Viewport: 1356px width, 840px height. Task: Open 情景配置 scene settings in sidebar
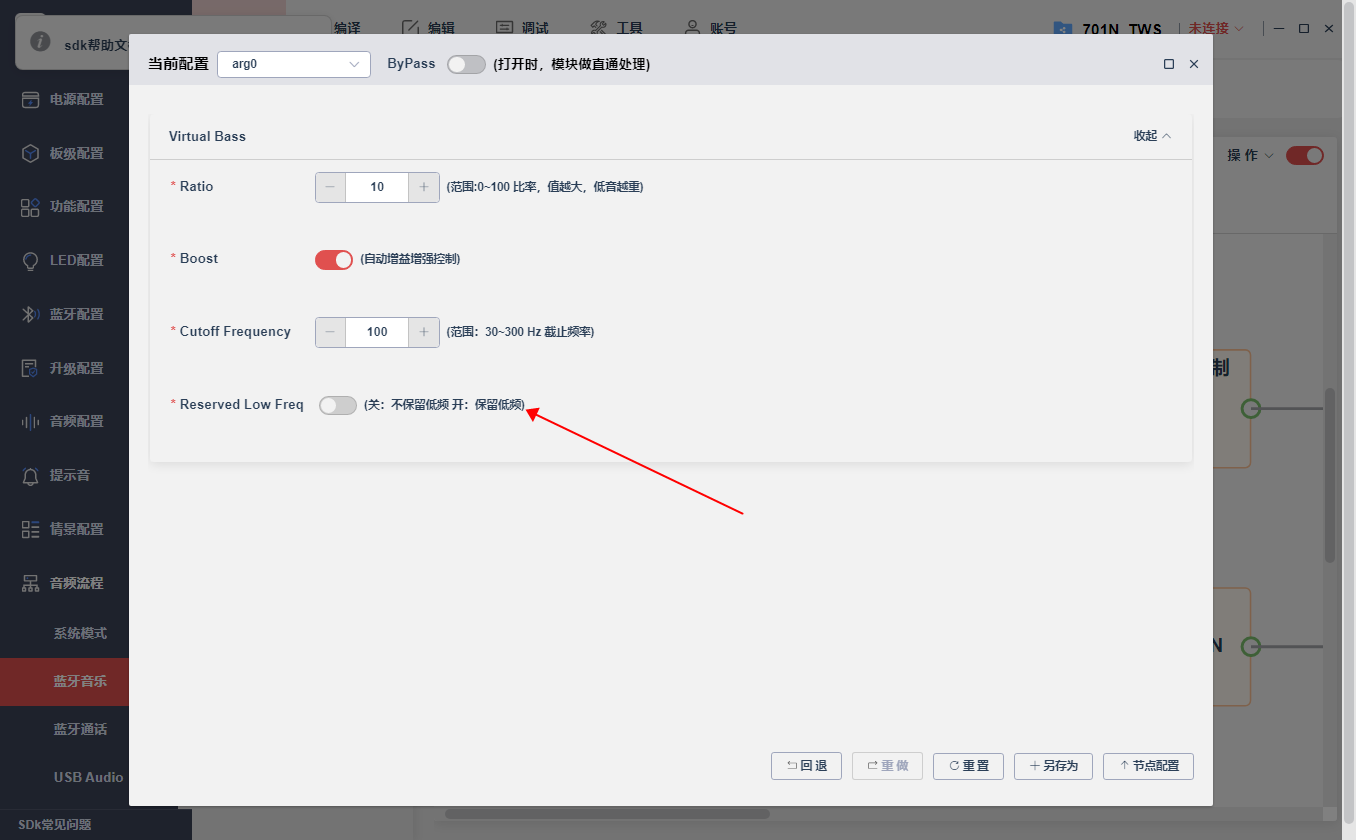coord(64,530)
